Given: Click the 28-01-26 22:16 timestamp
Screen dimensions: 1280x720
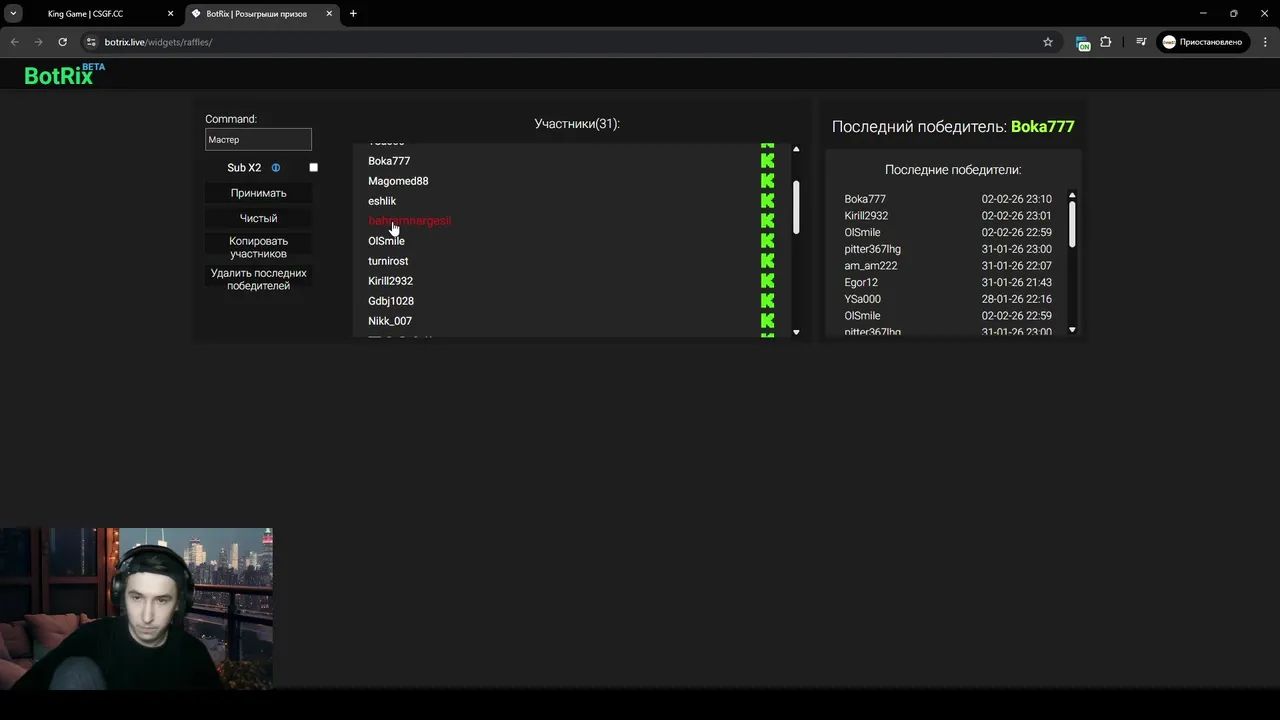Looking at the screenshot, I should (x=1016, y=299).
